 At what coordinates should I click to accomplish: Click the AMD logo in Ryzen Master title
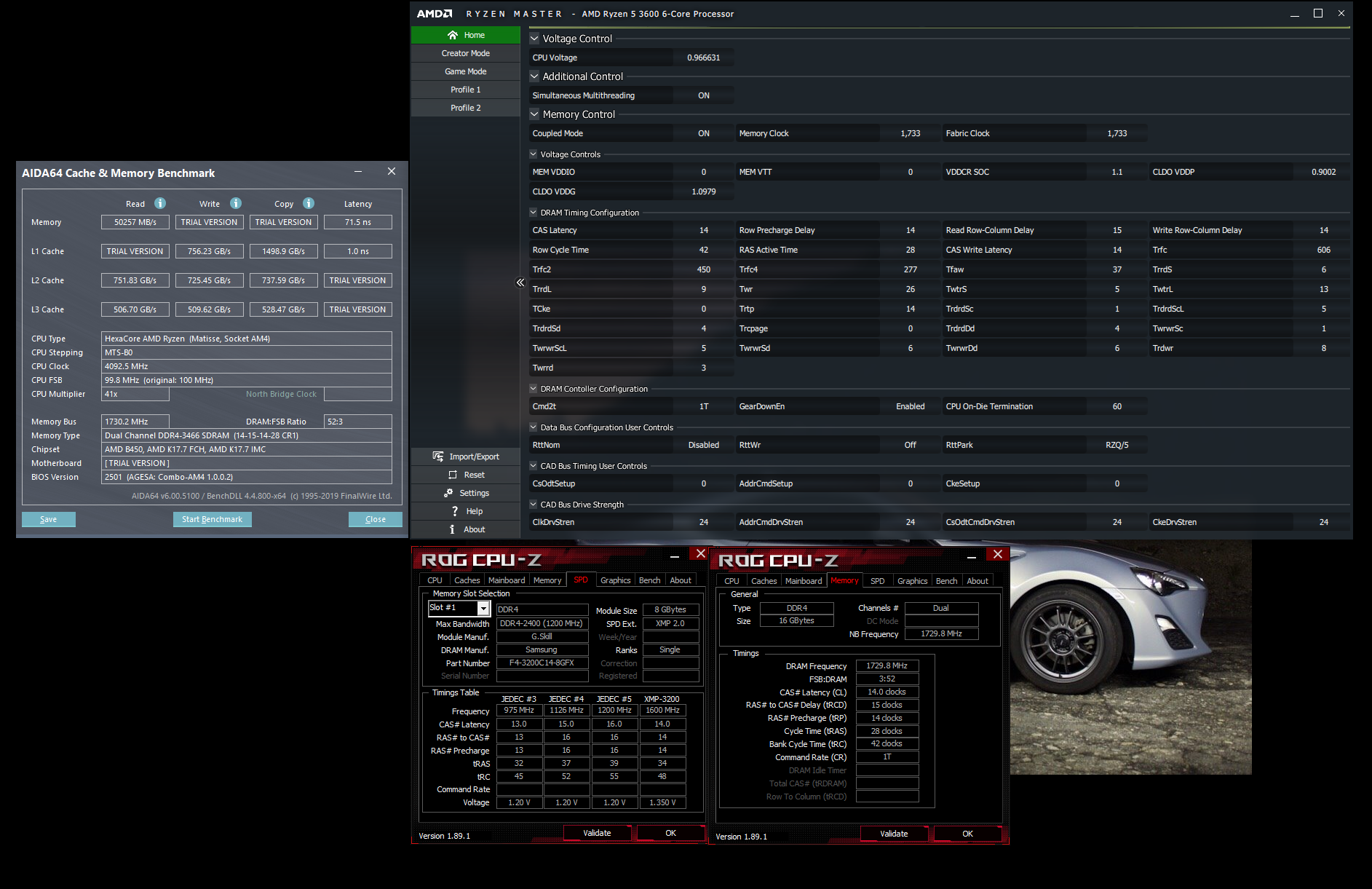(435, 14)
